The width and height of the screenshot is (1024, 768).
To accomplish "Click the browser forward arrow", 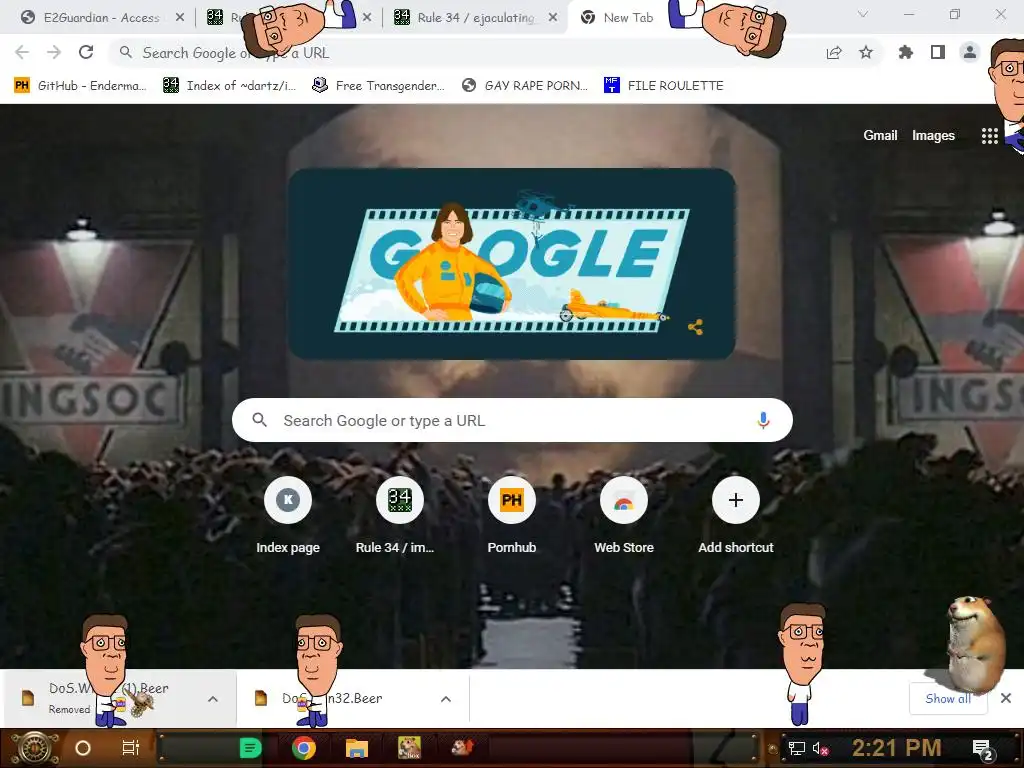I will (54, 52).
